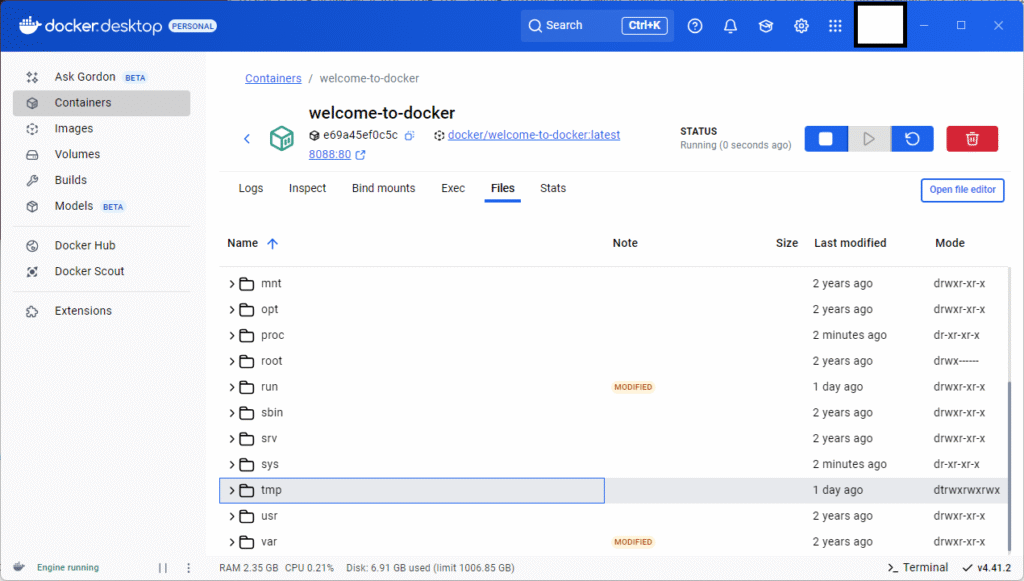Open the Learning center graduation cap icon
Viewport: 1024px width, 581px height.
click(765, 26)
